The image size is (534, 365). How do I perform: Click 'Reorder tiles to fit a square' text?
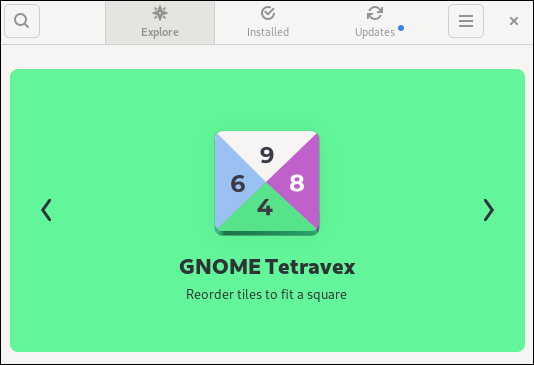pos(266,295)
